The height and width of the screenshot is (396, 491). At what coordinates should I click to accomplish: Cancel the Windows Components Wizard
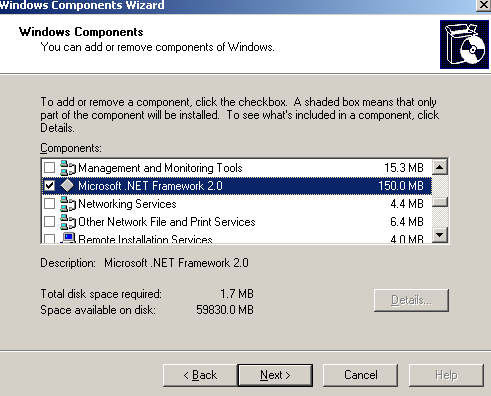click(360, 375)
